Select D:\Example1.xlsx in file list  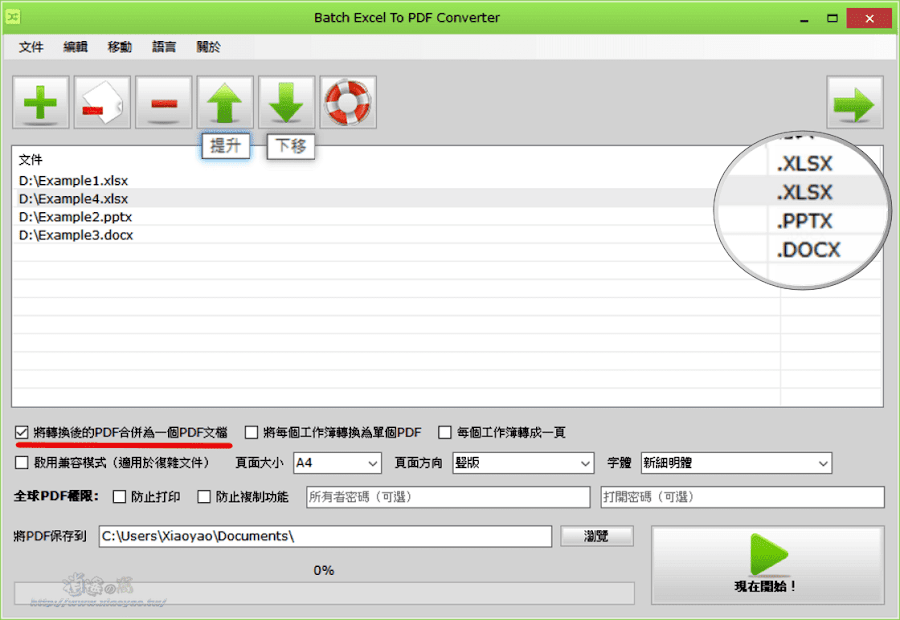(73, 181)
